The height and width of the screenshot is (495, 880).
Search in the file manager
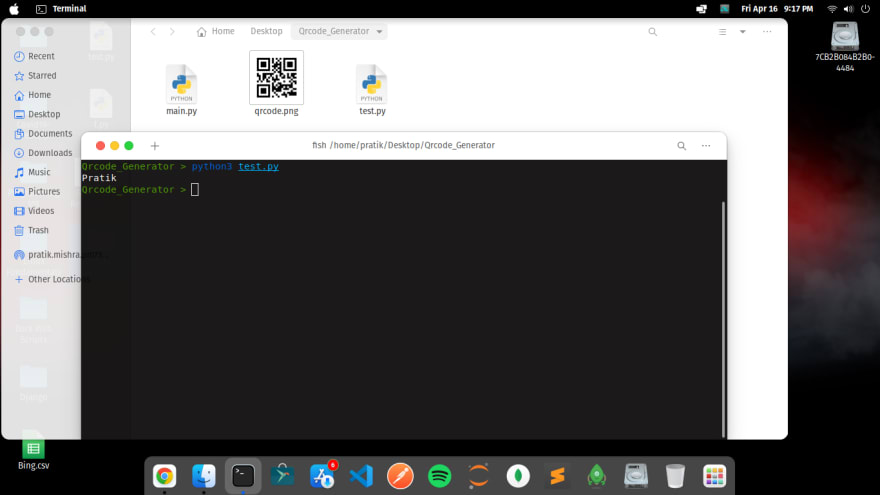pyautogui.click(x=653, y=31)
